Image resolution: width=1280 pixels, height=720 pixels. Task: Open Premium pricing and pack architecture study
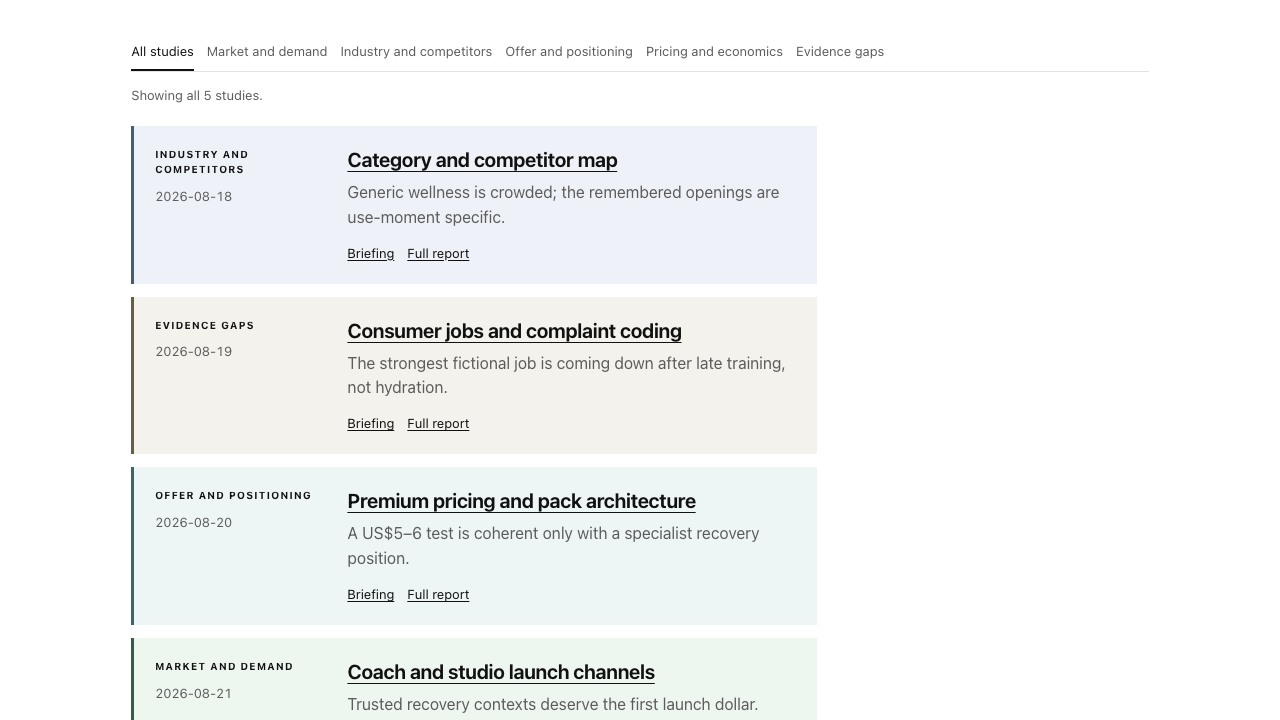(521, 501)
